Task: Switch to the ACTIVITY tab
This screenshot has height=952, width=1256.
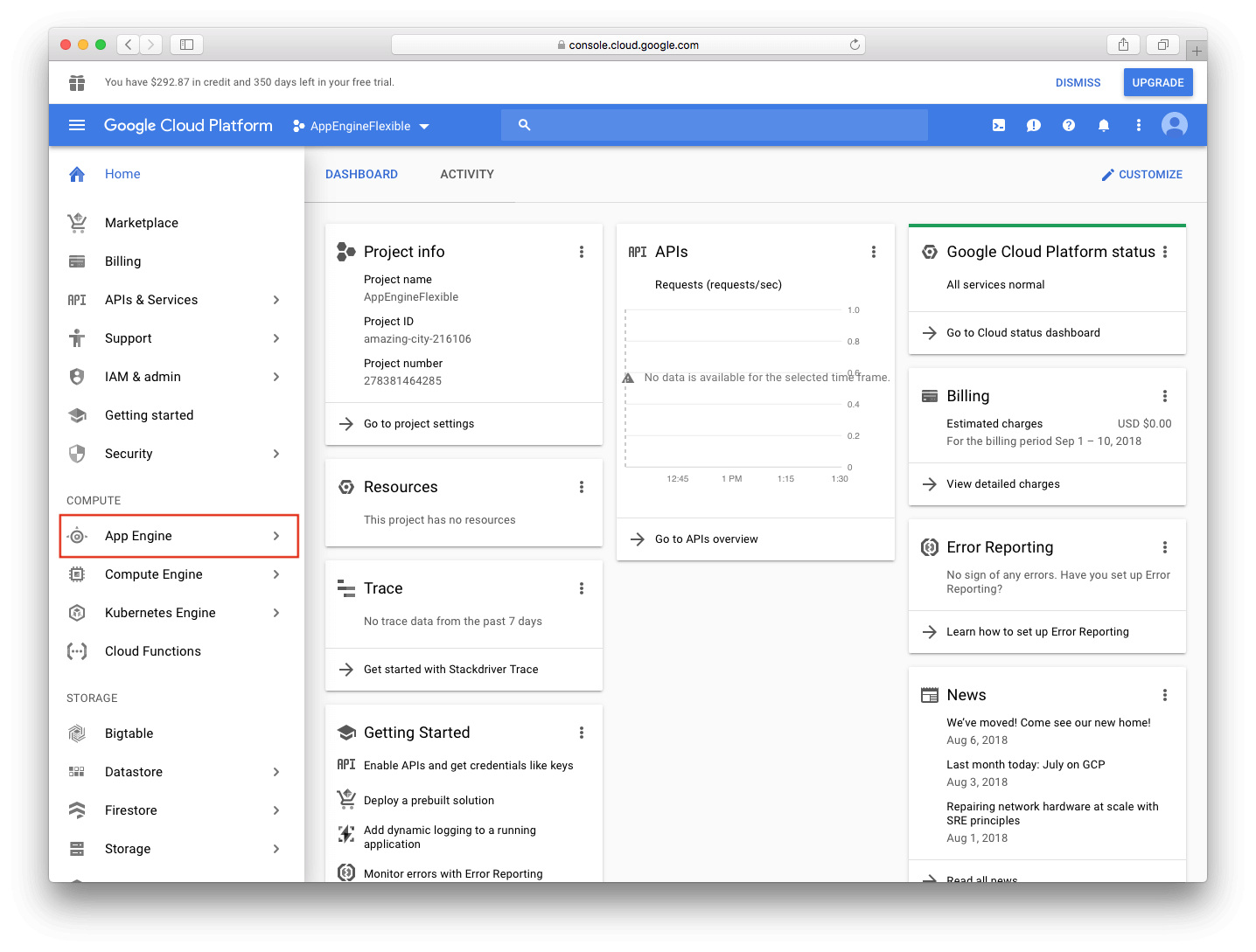Action: coord(467,174)
